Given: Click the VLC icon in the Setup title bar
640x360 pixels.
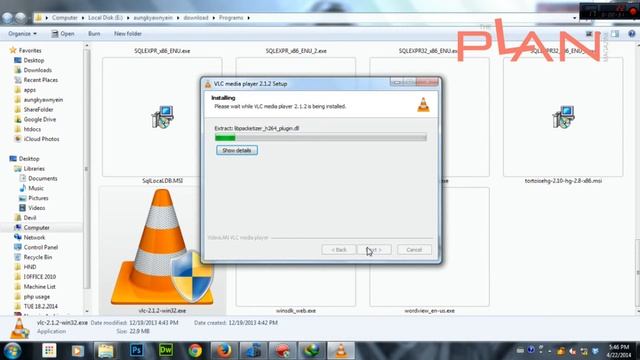Looking at the screenshot, I should click(208, 84).
